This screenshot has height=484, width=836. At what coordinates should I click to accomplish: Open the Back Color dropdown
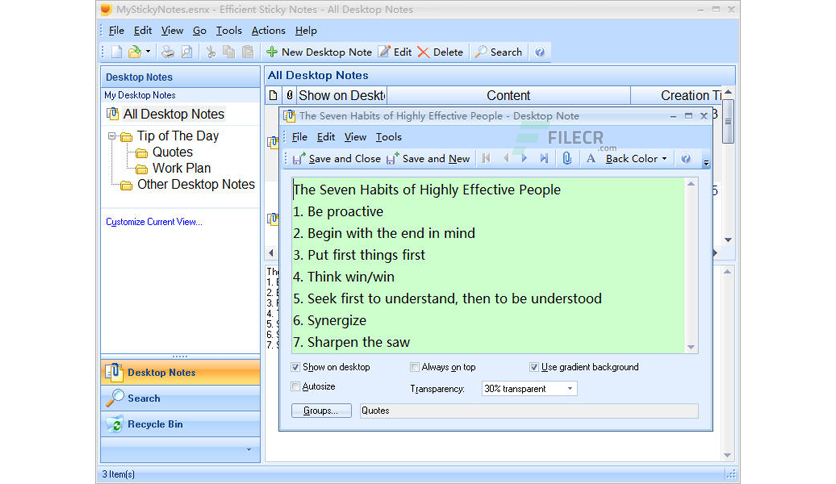pos(636,159)
